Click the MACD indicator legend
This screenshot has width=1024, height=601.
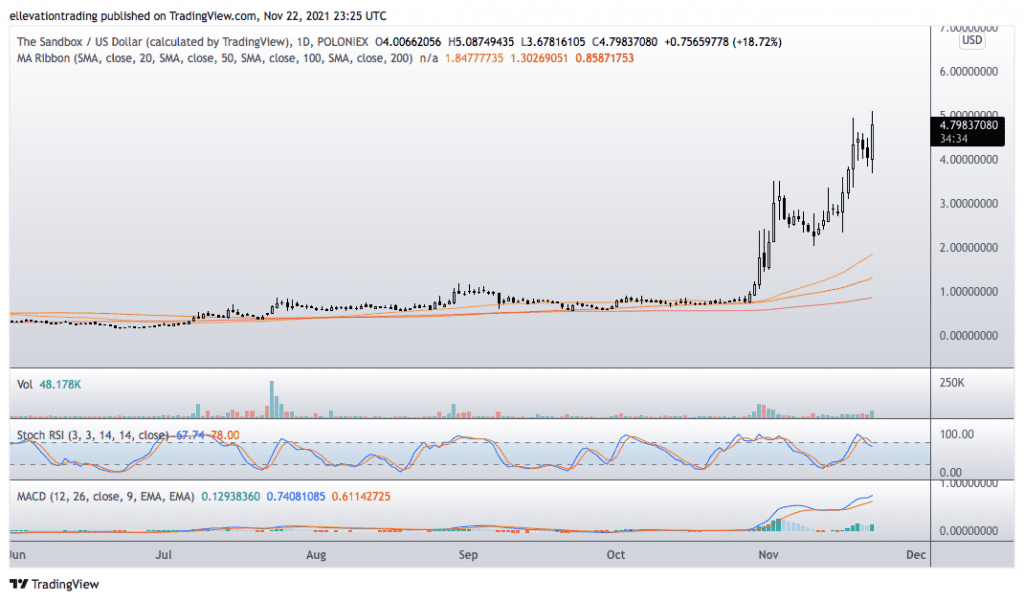105,496
